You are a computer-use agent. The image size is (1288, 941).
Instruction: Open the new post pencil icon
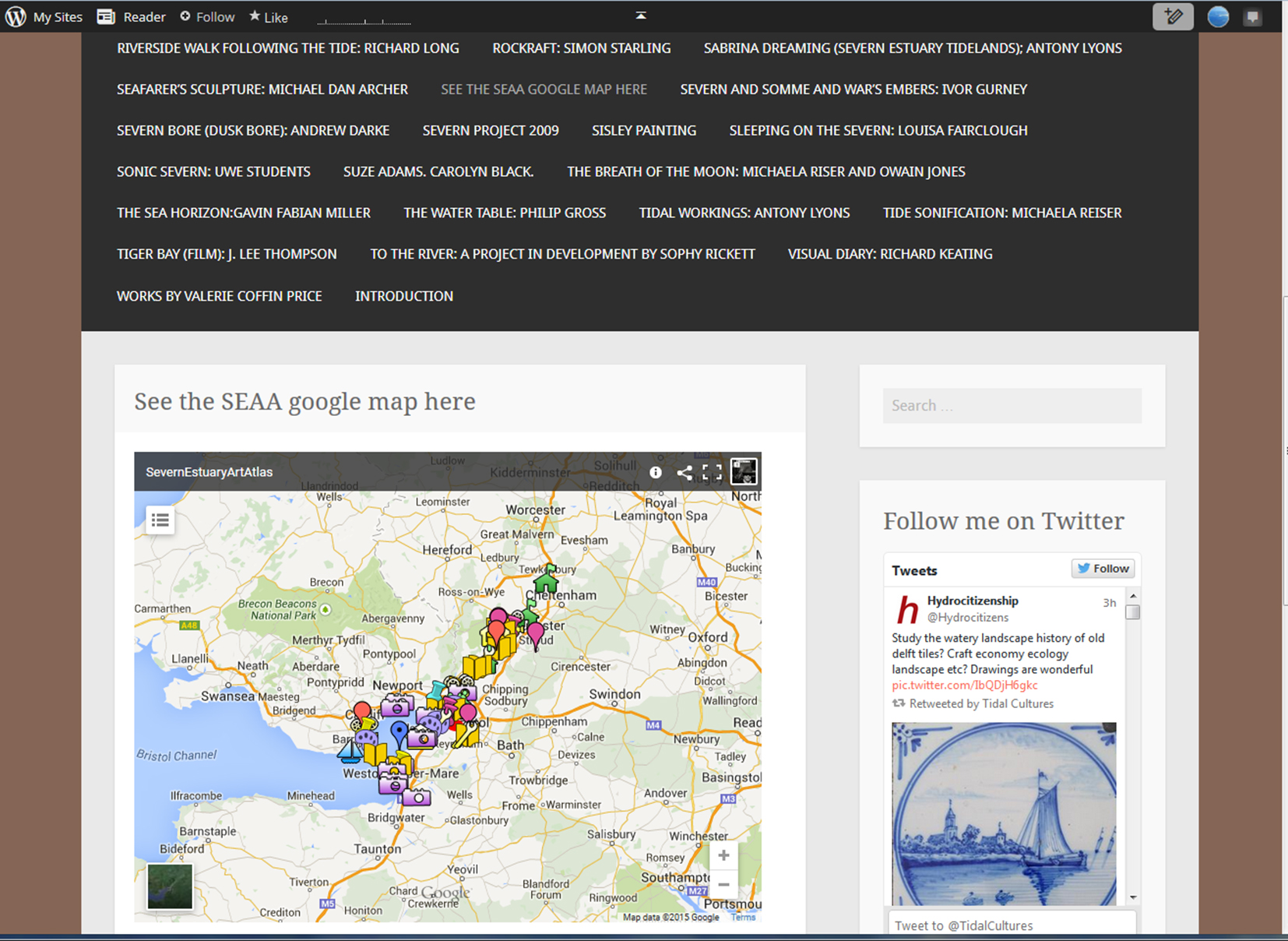pos(1173,16)
